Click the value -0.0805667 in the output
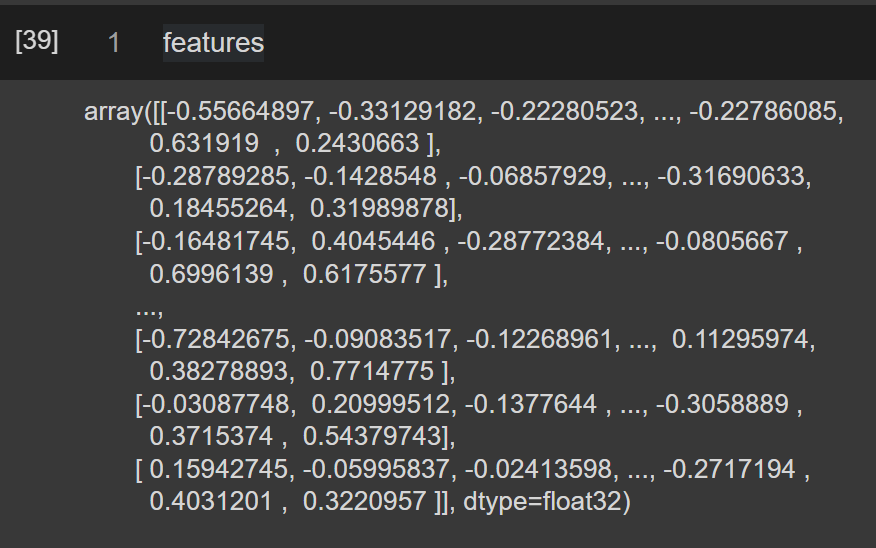 click(722, 241)
